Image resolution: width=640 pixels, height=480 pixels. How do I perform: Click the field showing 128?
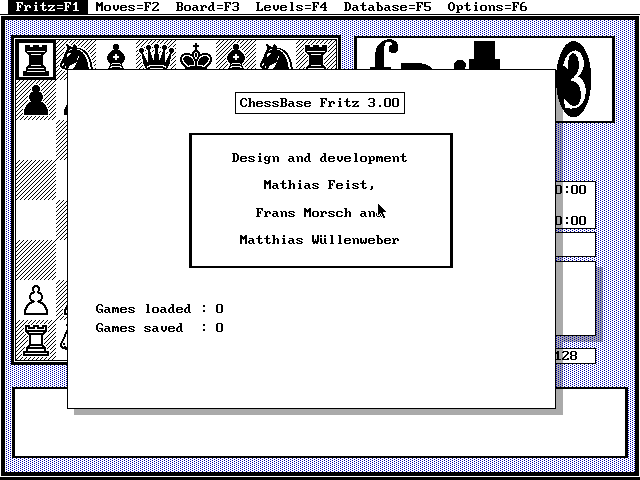tap(576, 356)
